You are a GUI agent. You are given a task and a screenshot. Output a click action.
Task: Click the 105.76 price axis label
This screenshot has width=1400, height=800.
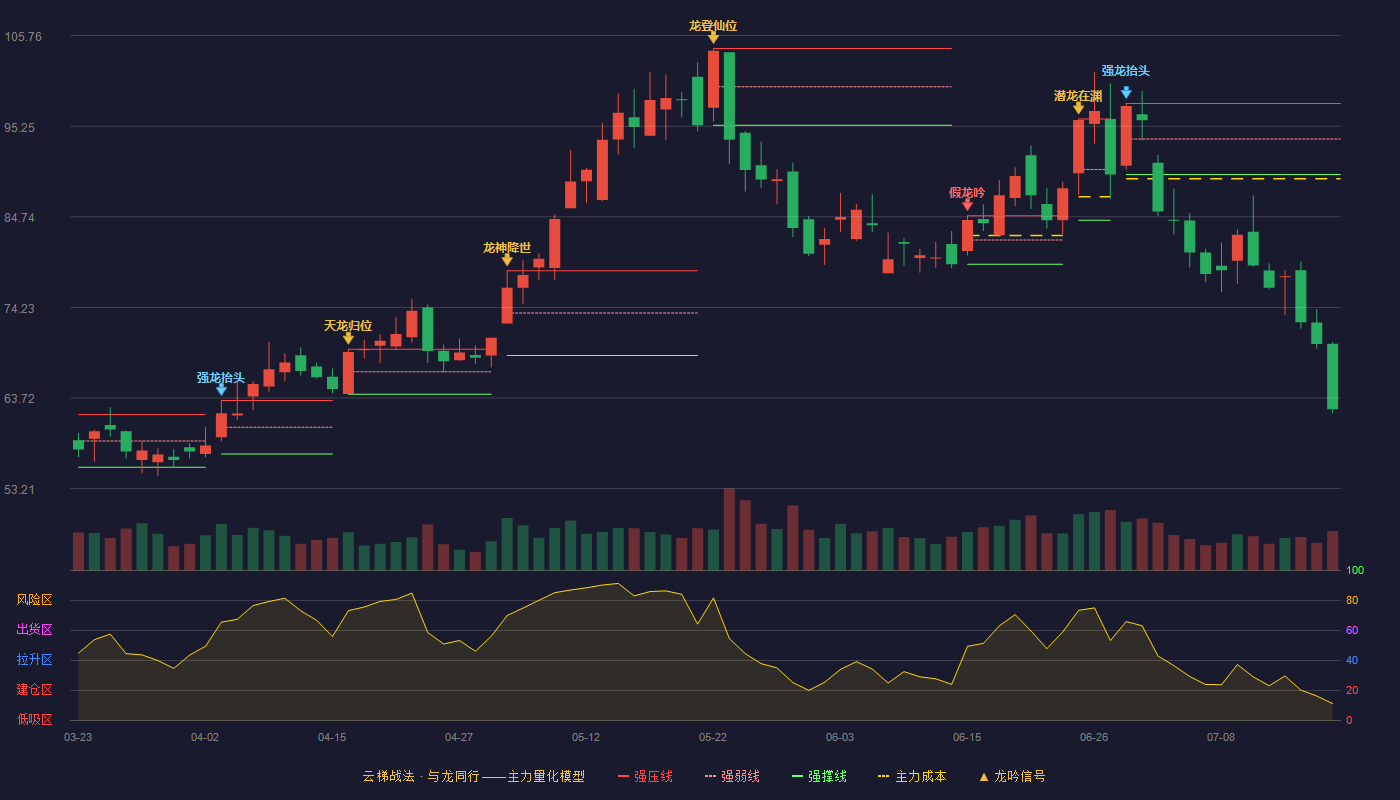pos(23,37)
